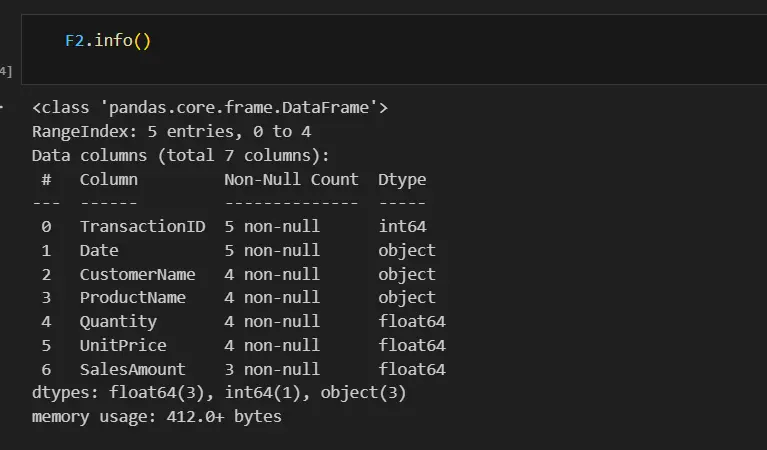Viewport: 767px width, 450px height.
Task: Click the dtypes summary line
Action: 219,393
